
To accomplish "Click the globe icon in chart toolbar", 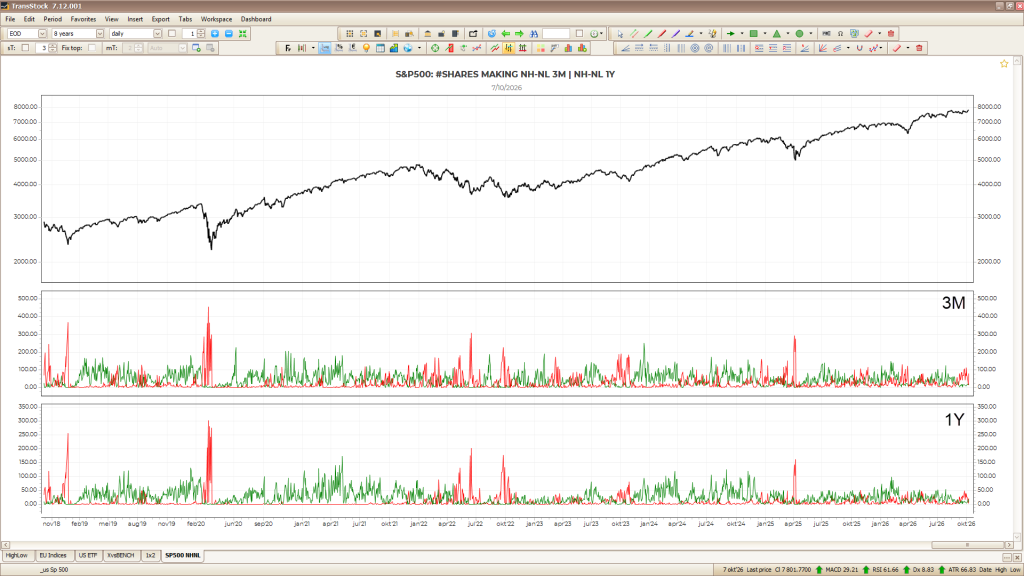I will pos(408,48).
